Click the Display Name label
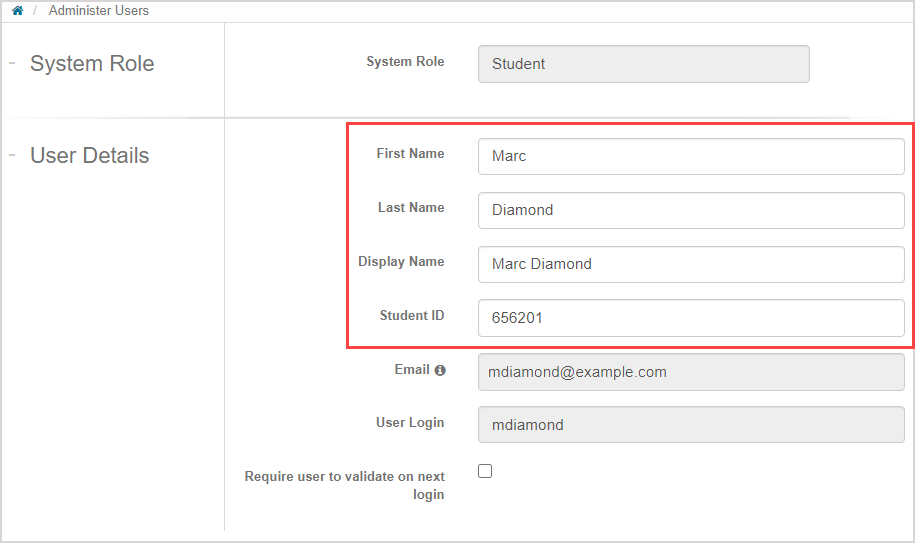This screenshot has width=915, height=543. point(401,262)
